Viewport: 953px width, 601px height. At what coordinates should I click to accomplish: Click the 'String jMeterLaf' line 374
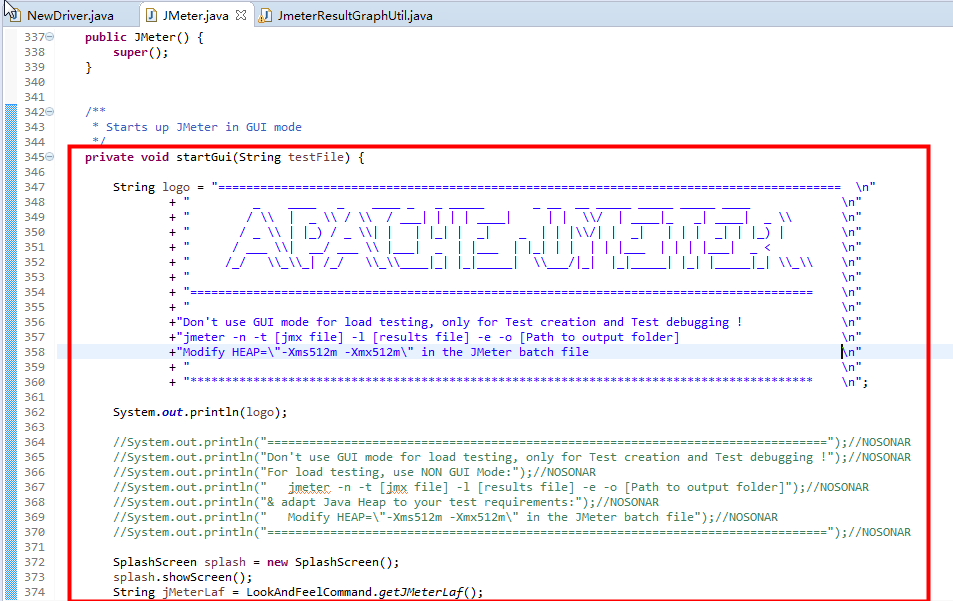click(x=298, y=592)
